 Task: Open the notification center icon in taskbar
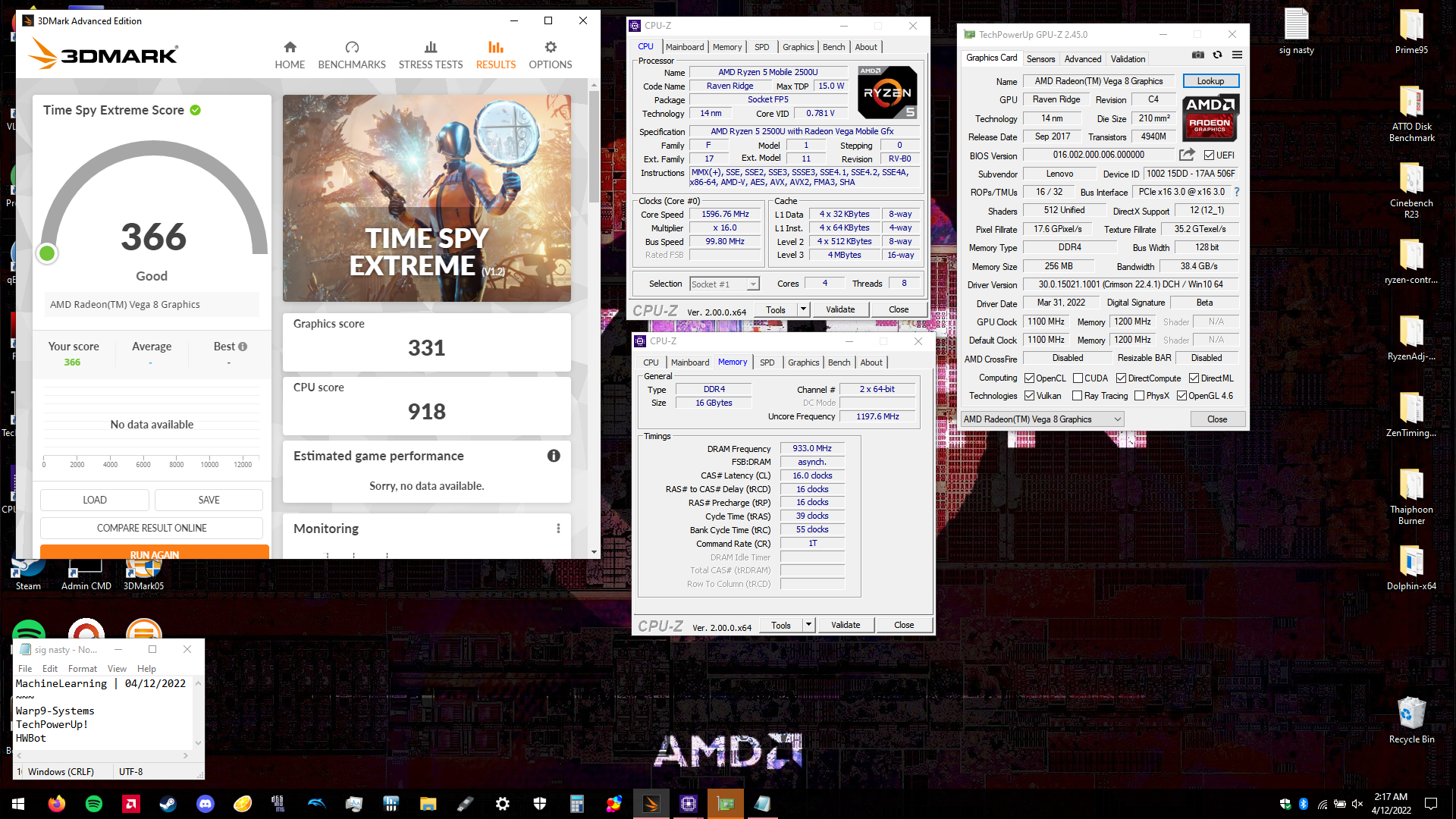tap(1431, 804)
